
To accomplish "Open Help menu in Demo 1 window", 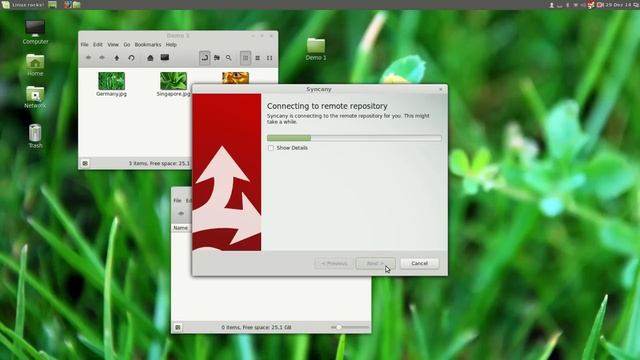I will (171, 44).
